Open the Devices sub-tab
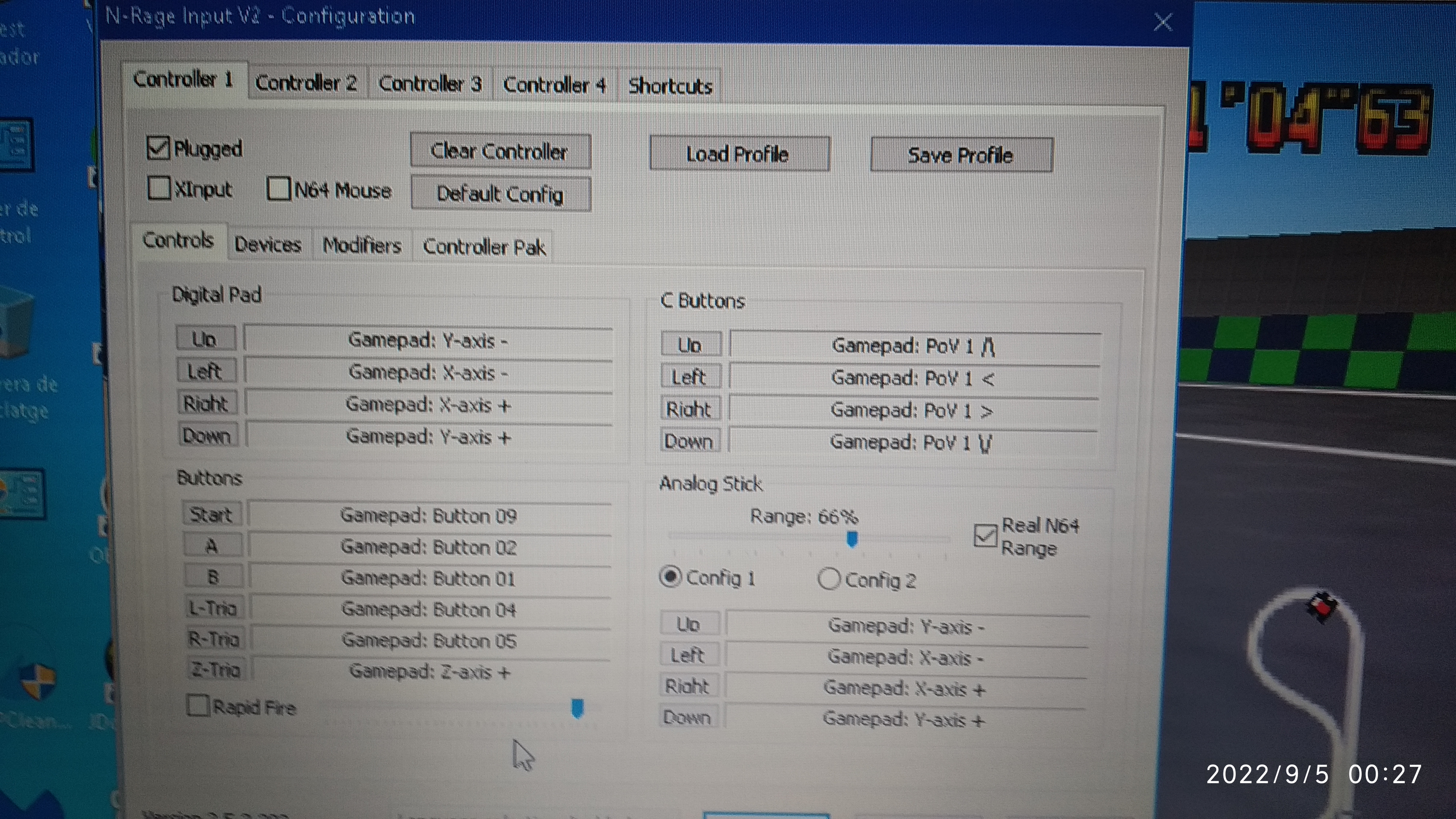This screenshot has height=819, width=1456. [x=268, y=245]
